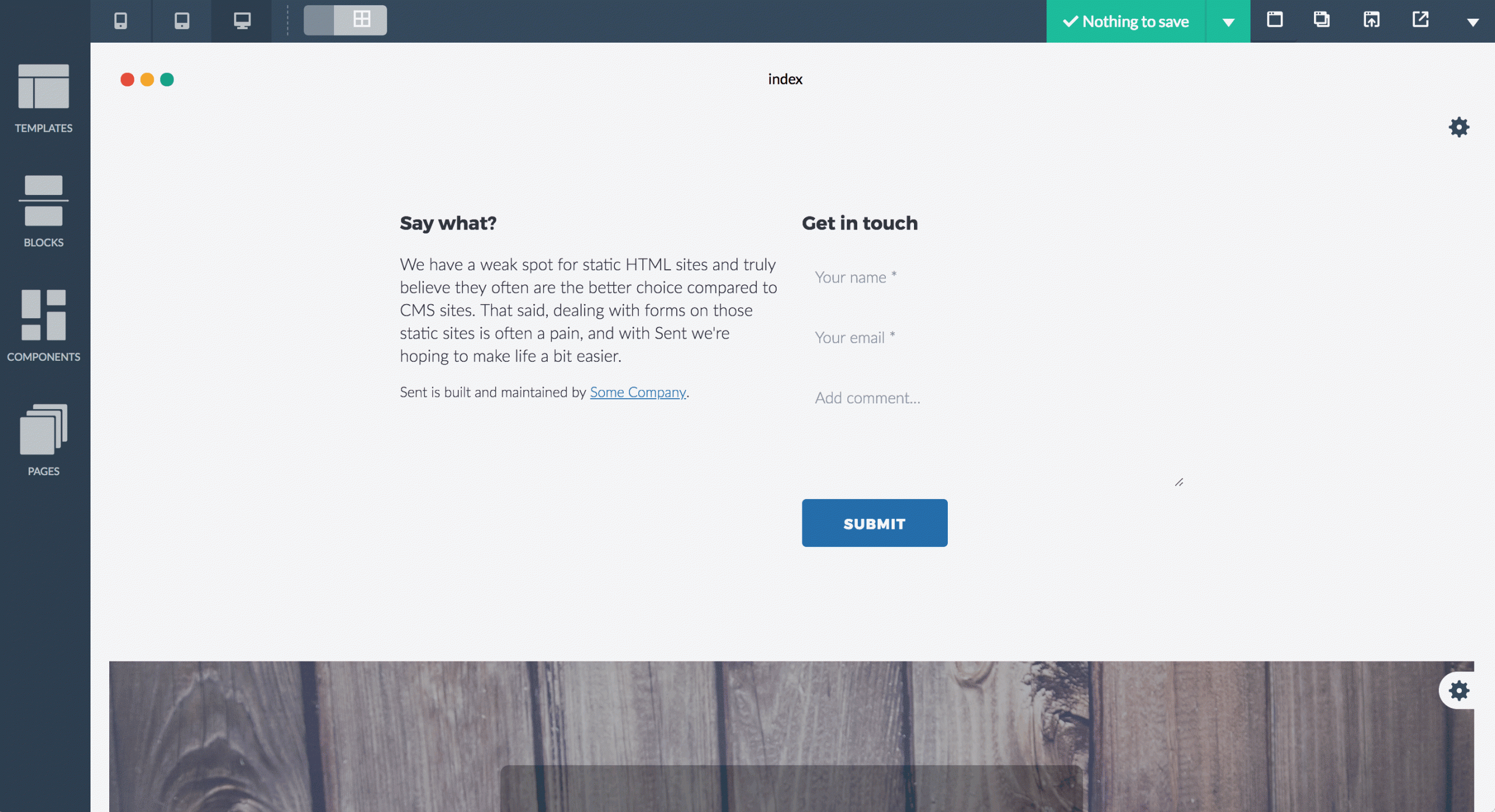Click the tablet viewport icon
This screenshot has height=812, width=1495.
tap(181, 19)
